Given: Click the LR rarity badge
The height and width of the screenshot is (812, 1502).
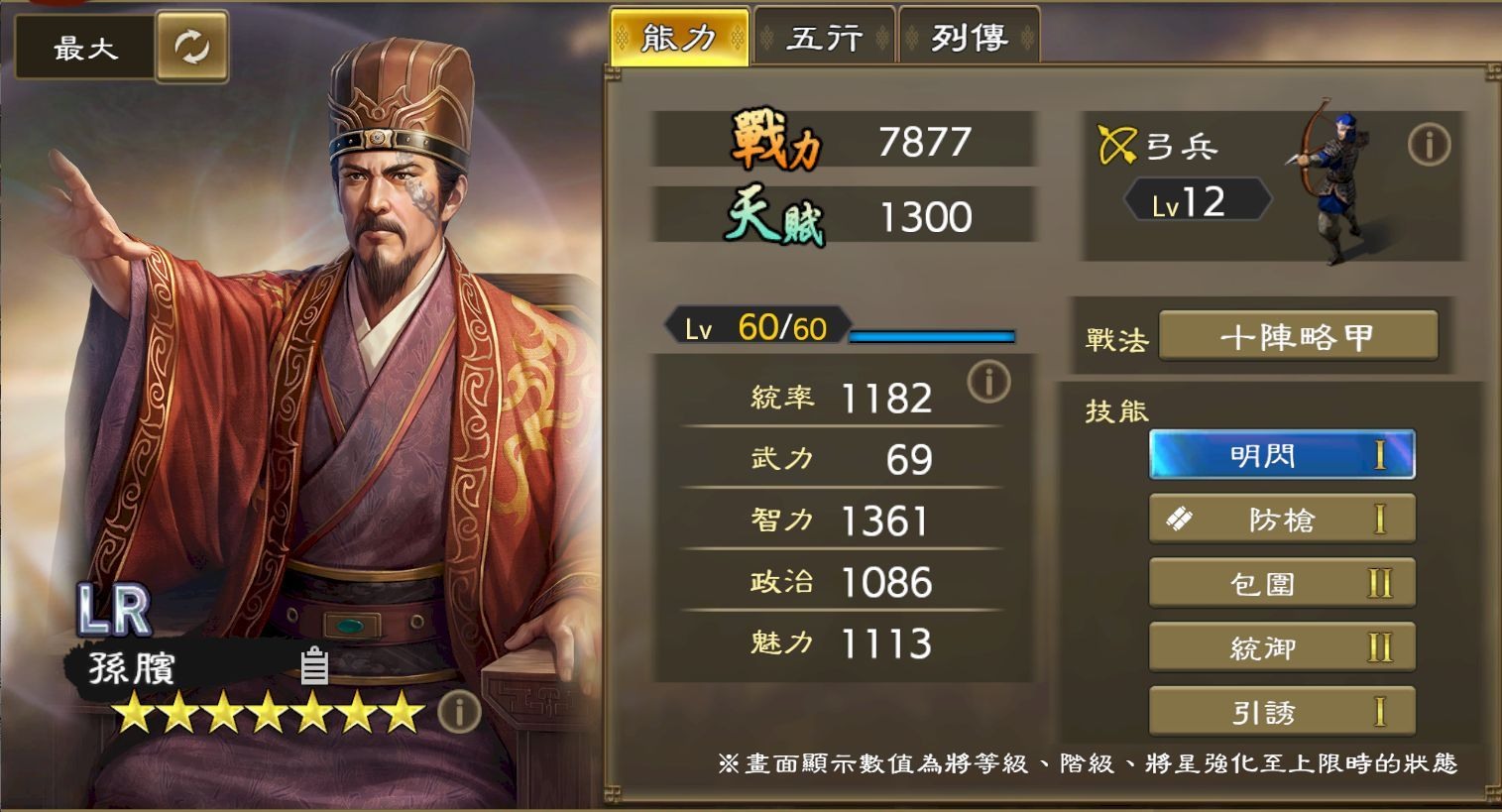Looking at the screenshot, I should (x=114, y=610).
